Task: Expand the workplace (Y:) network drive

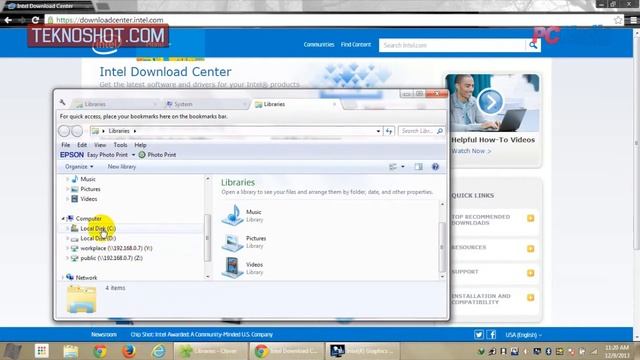Action: [67, 248]
